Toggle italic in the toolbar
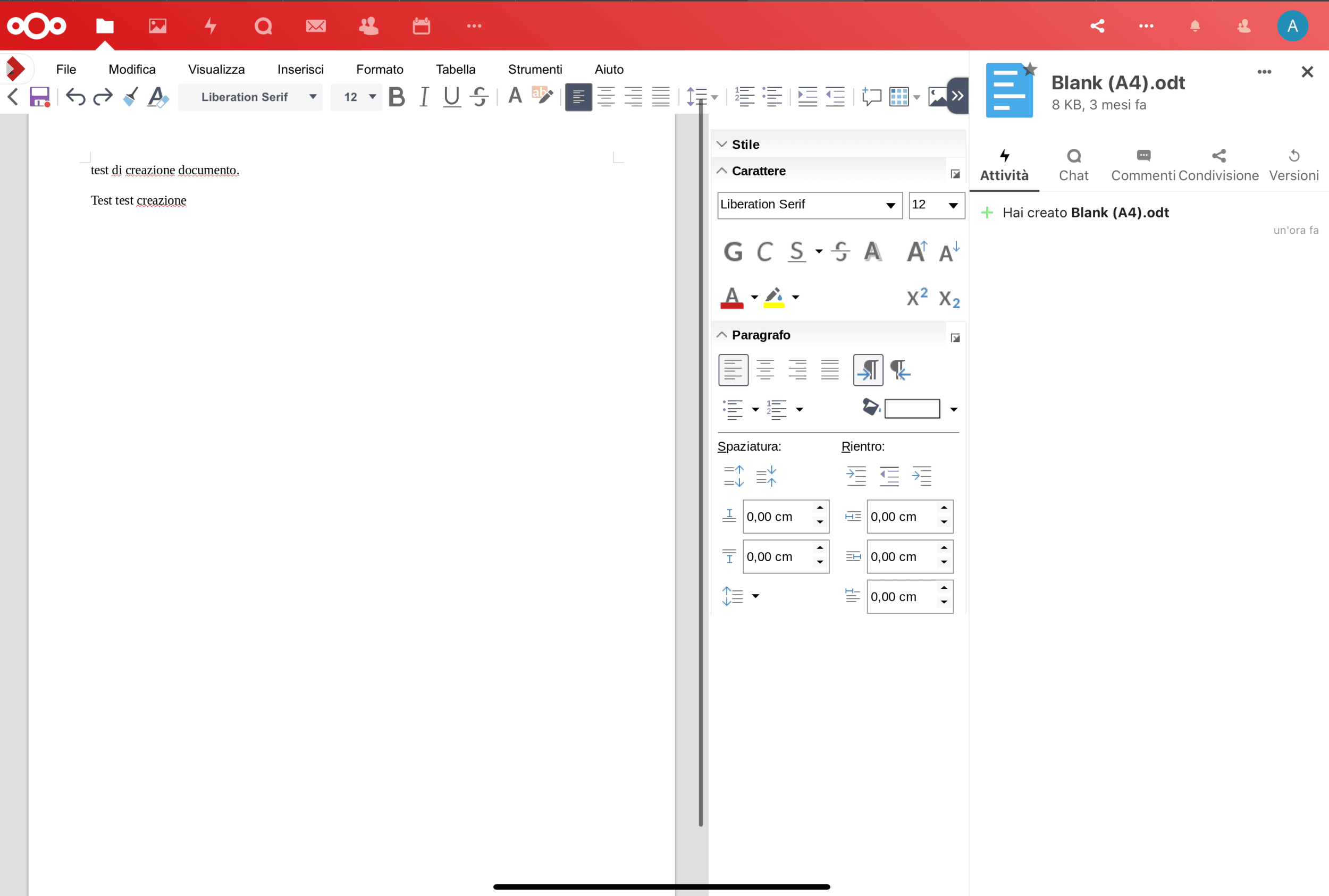The image size is (1329, 896). (x=424, y=97)
